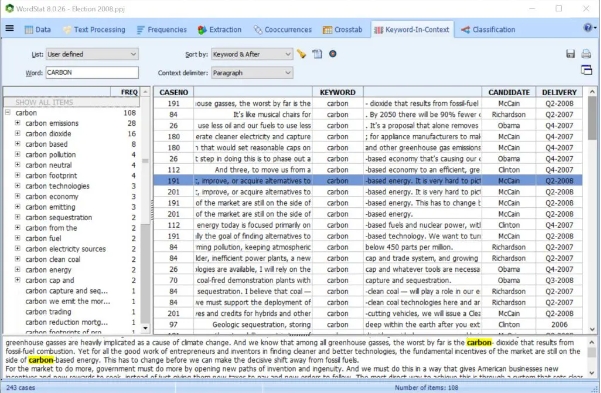Click the word list scroll down arrow
The height and width of the screenshot is (393, 601).
coord(145,328)
